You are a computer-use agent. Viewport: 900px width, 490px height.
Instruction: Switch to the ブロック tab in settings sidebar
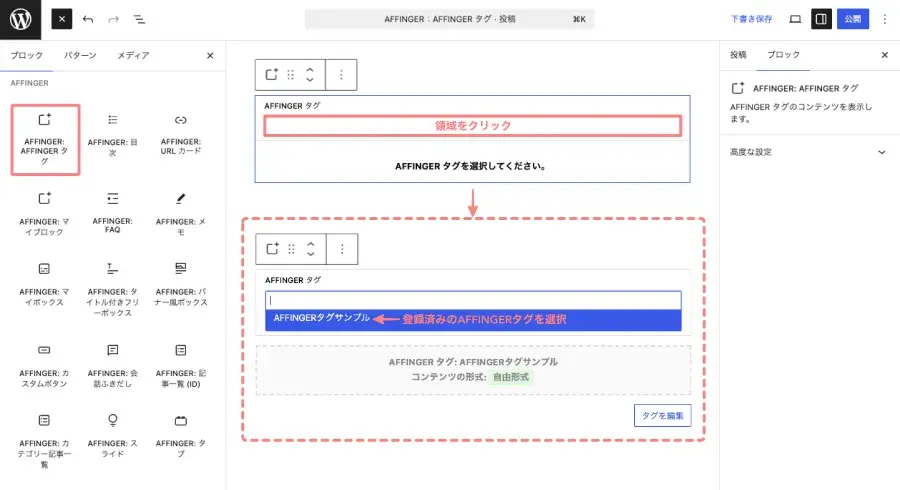[783, 55]
